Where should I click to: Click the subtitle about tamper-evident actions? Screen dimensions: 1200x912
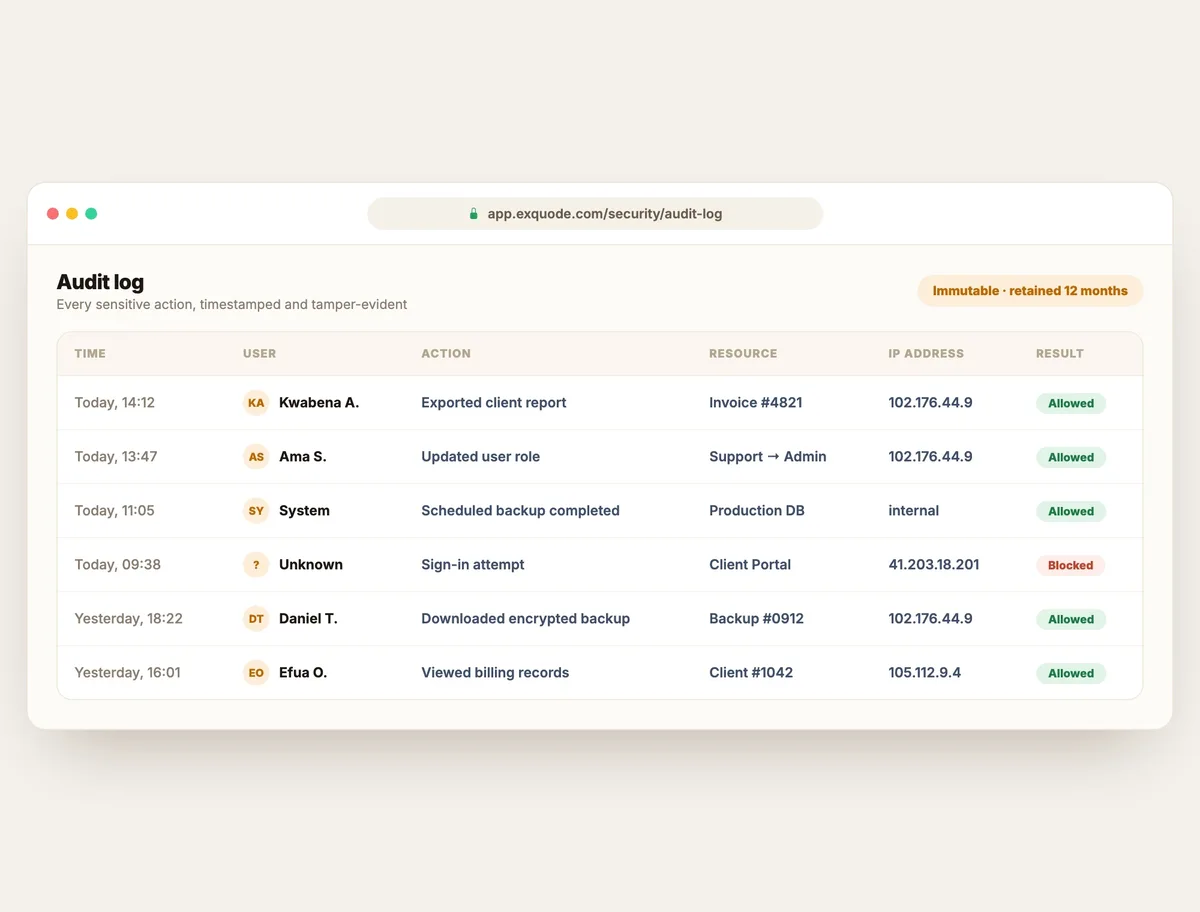pos(232,305)
